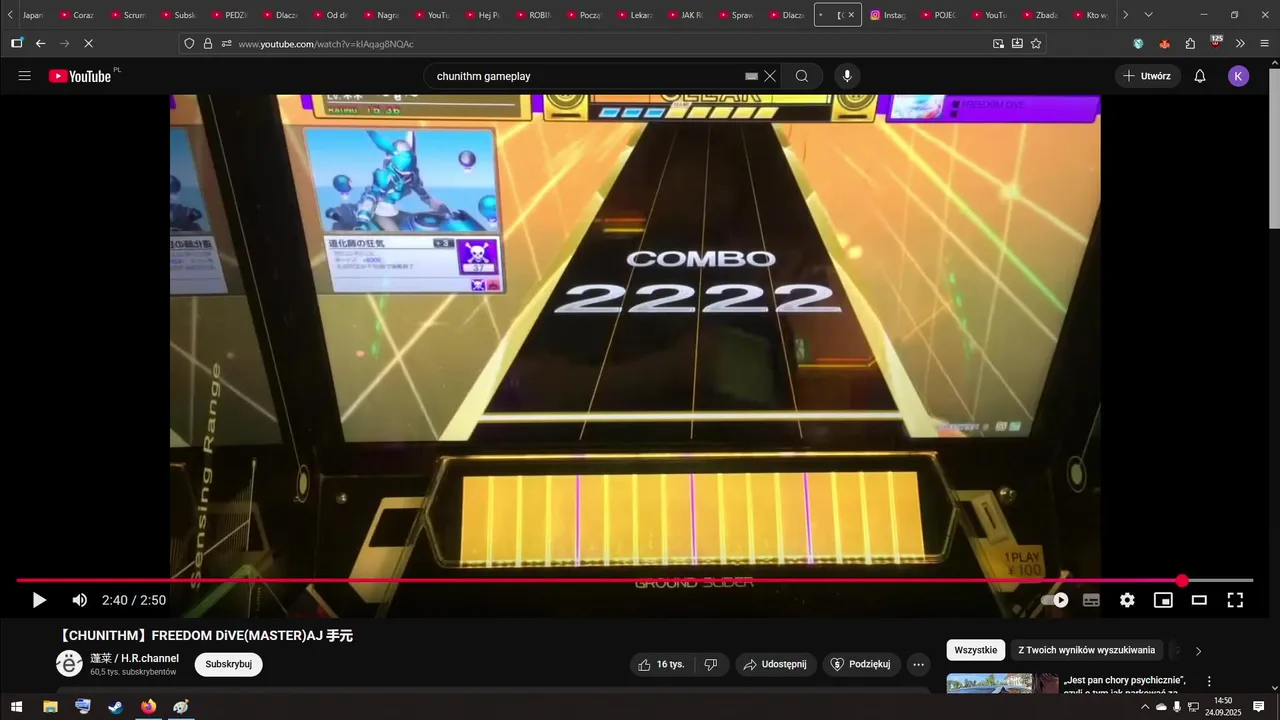1280x720 pixels.
Task: Play the video
Action: tap(39, 600)
